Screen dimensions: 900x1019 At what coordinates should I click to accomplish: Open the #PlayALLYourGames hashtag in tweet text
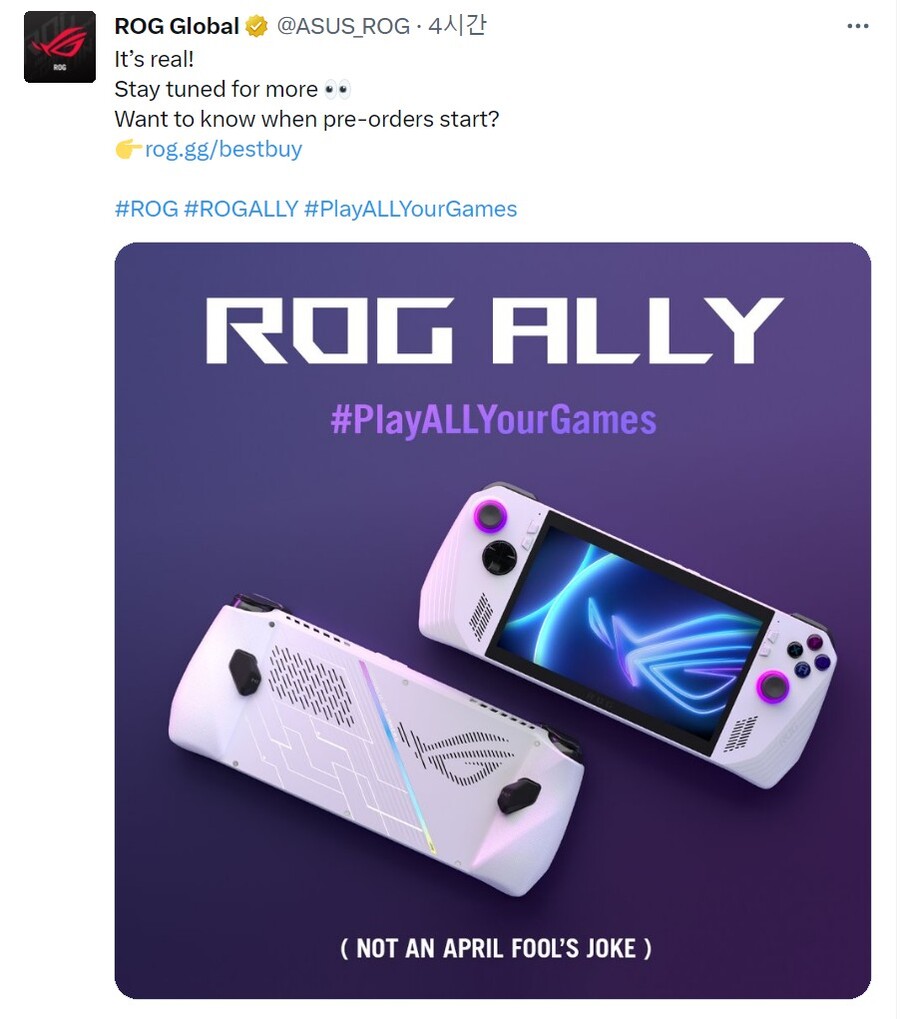coord(410,209)
